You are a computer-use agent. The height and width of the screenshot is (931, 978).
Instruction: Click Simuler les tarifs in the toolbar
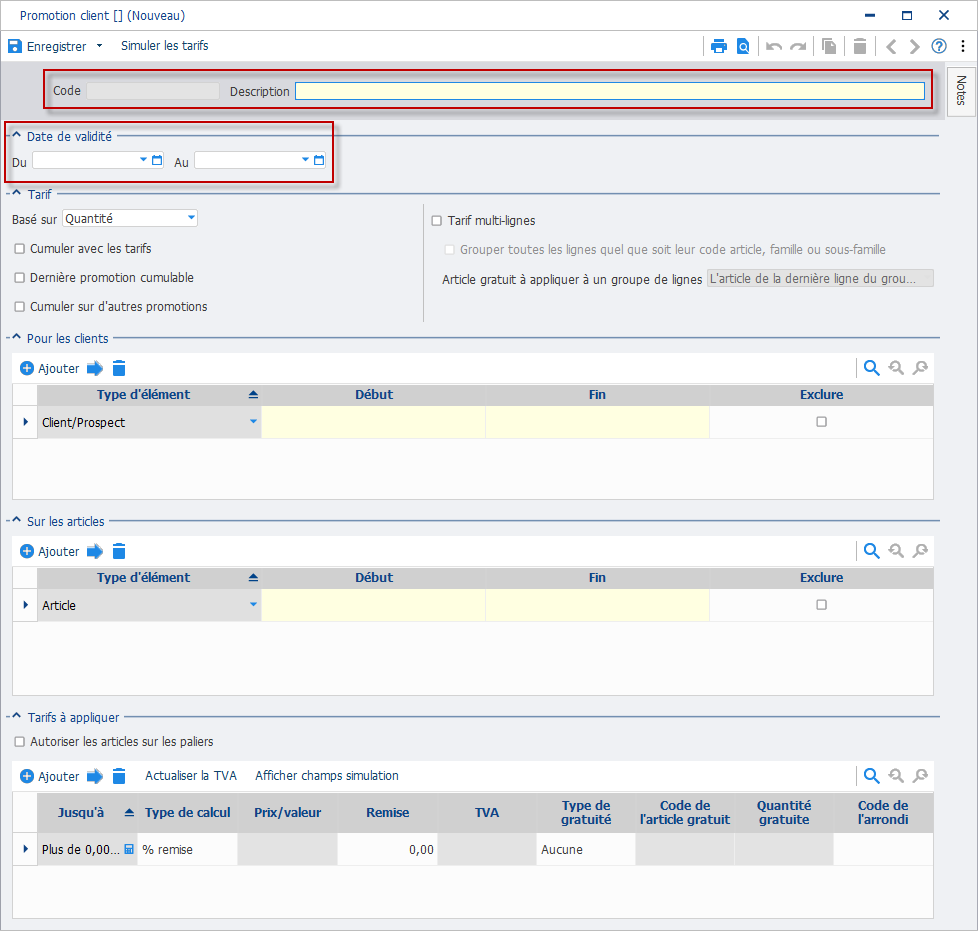[x=165, y=46]
